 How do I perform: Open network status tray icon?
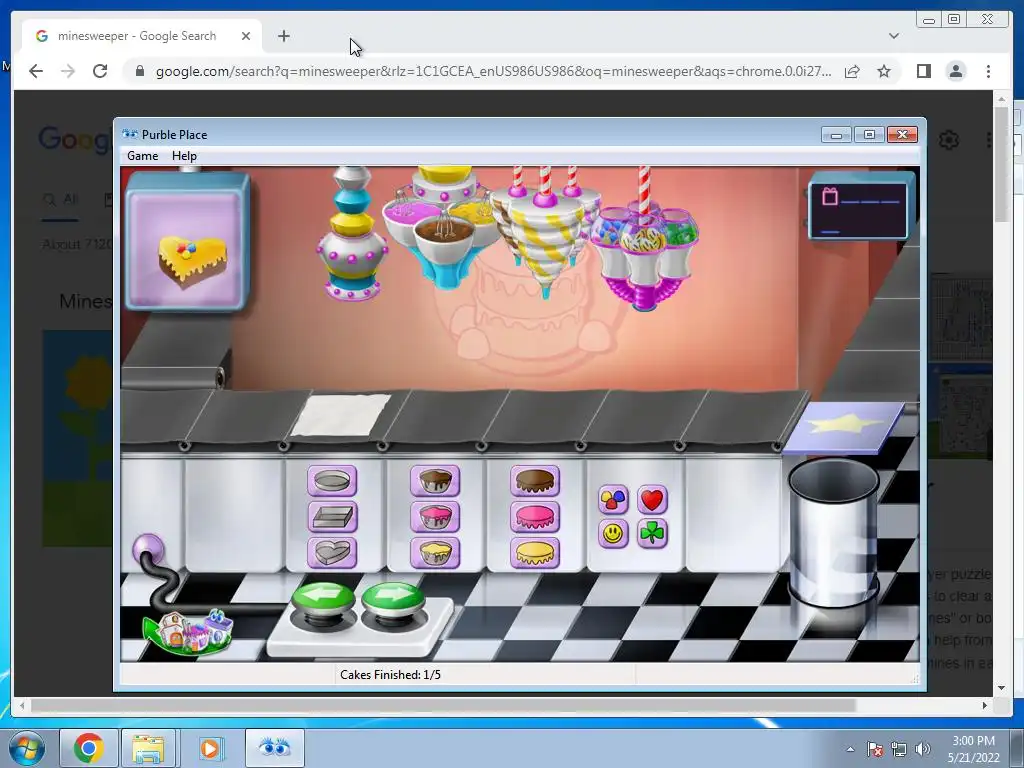(899, 749)
